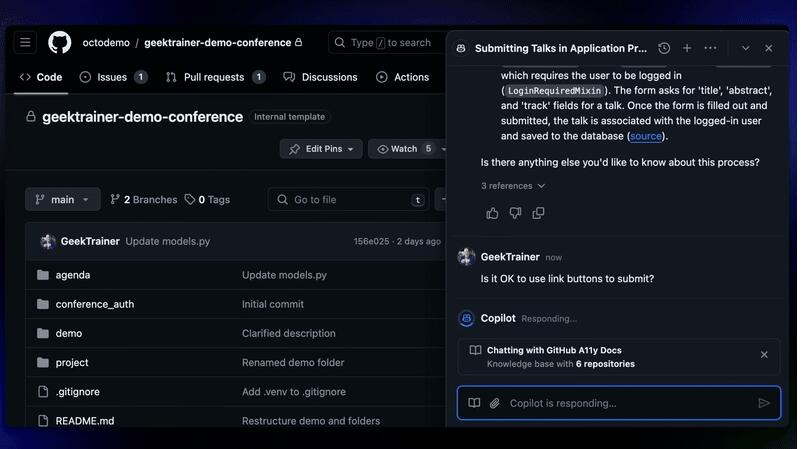This screenshot has width=801, height=449.
Task: Open commit 156e025 hash link
Action: pos(371,241)
